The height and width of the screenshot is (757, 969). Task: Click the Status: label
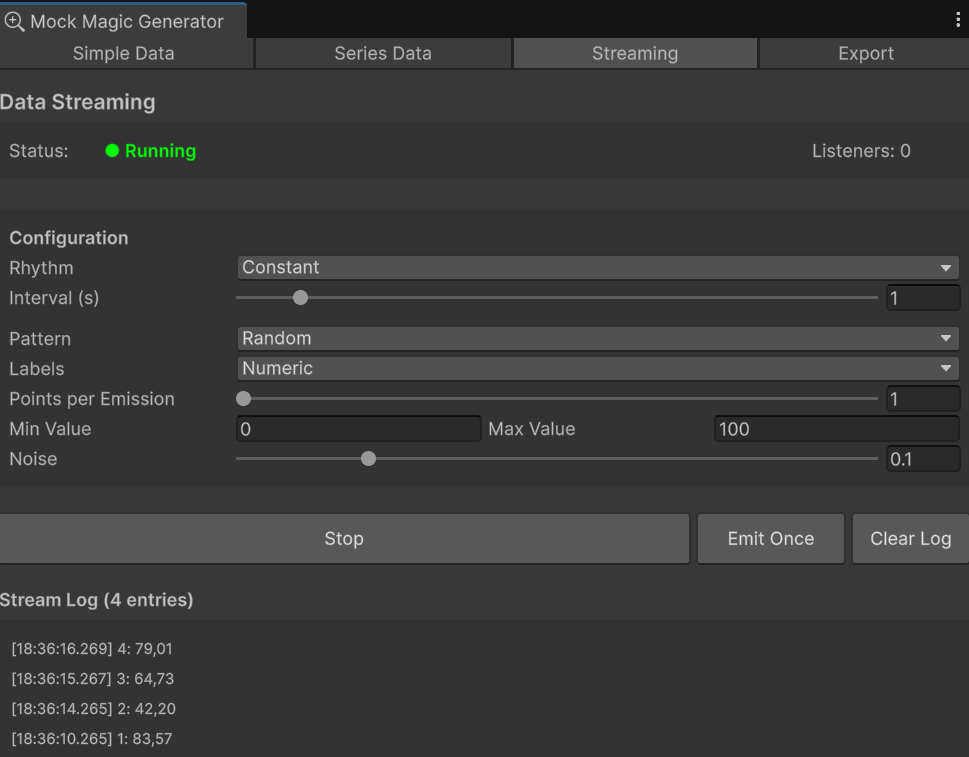pos(39,151)
